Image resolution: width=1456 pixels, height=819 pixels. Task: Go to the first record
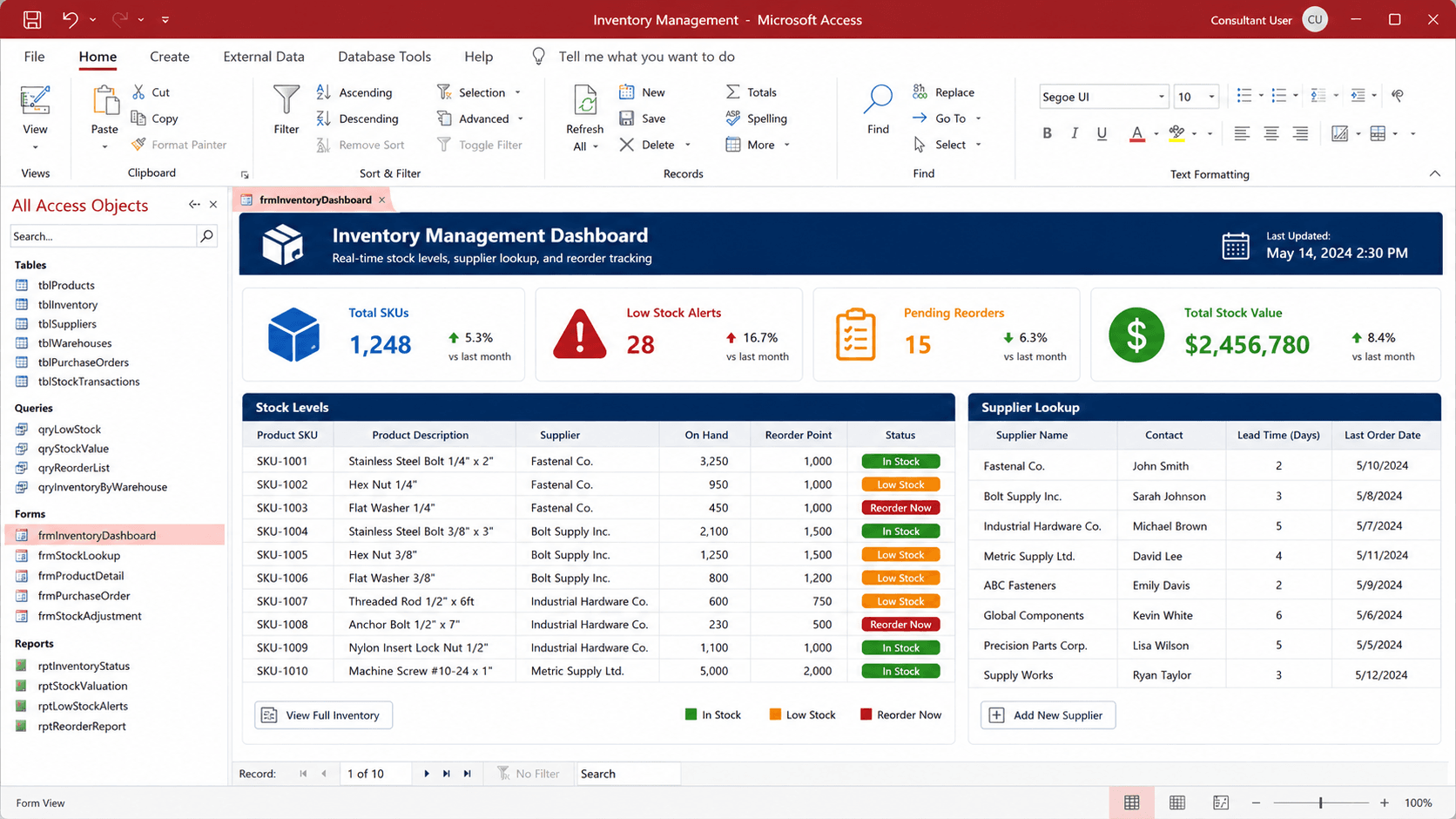[x=303, y=774]
